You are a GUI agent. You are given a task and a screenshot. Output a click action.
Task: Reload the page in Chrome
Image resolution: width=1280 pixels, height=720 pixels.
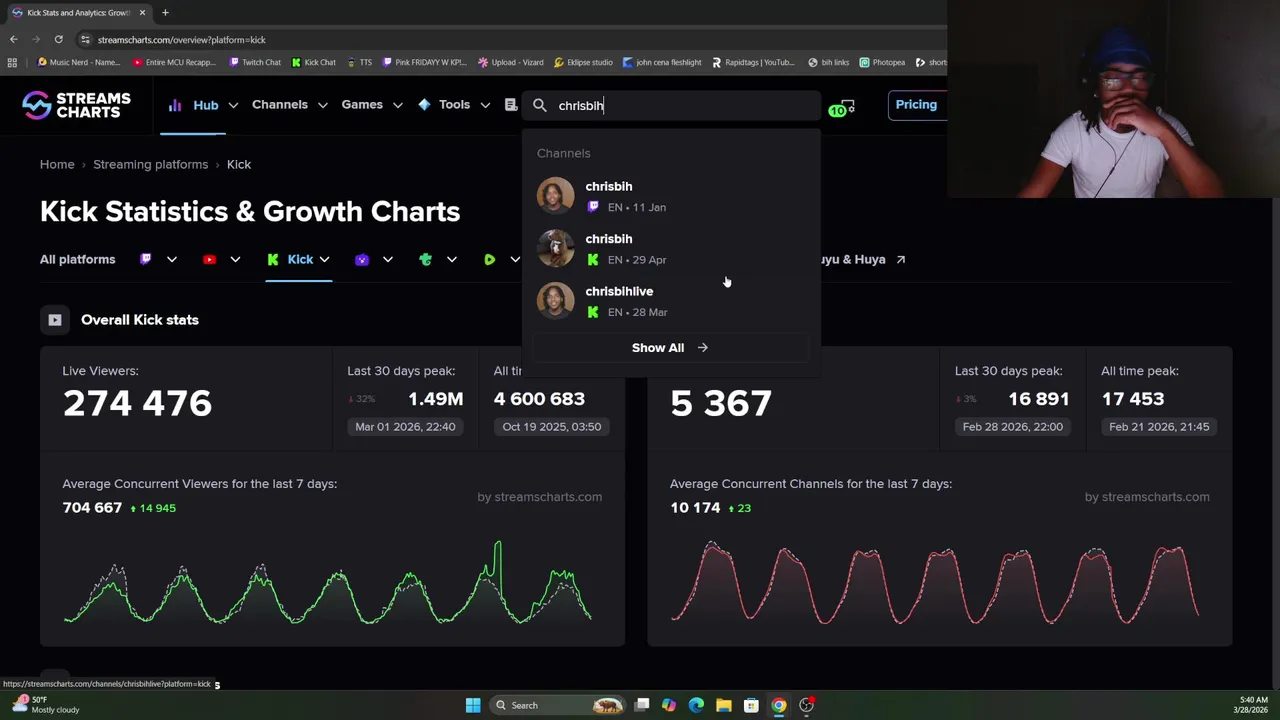(59, 39)
